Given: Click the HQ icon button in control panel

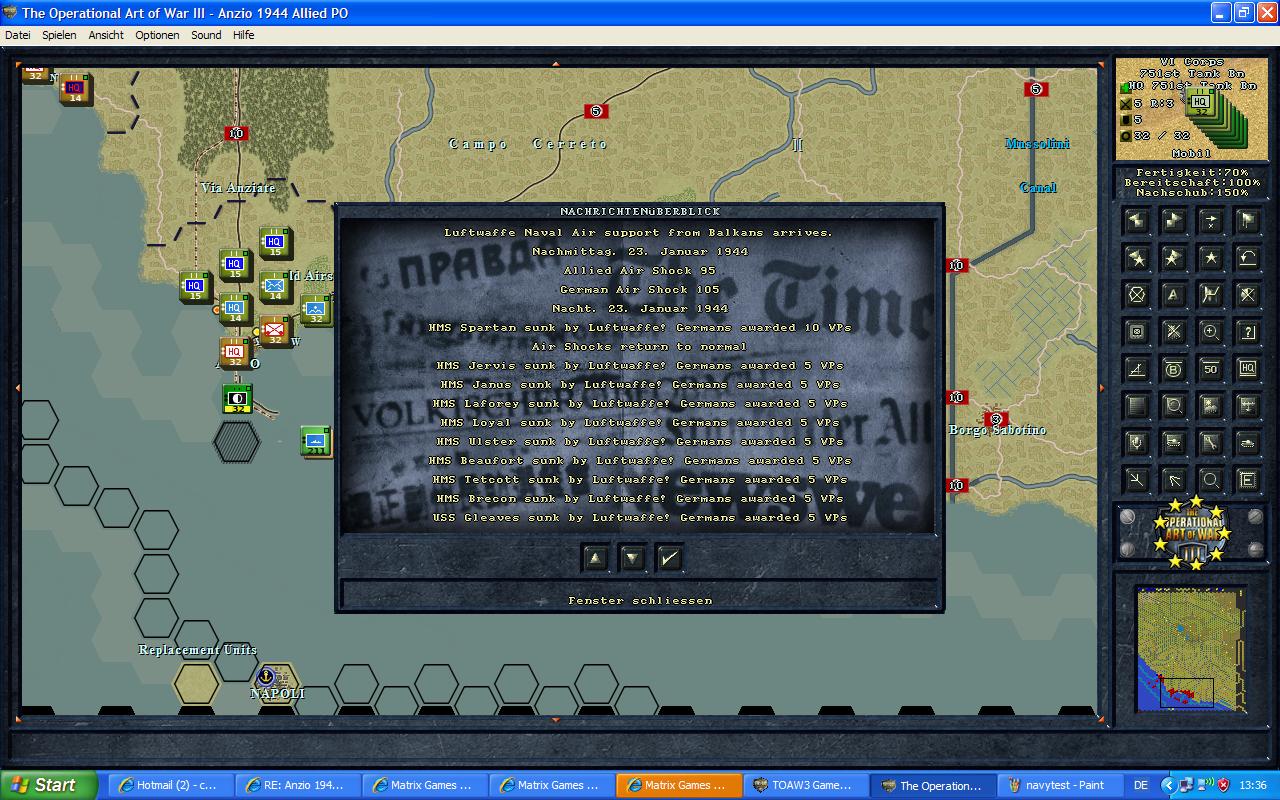Looking at the screenshot, I should [x=1247, y=369].
